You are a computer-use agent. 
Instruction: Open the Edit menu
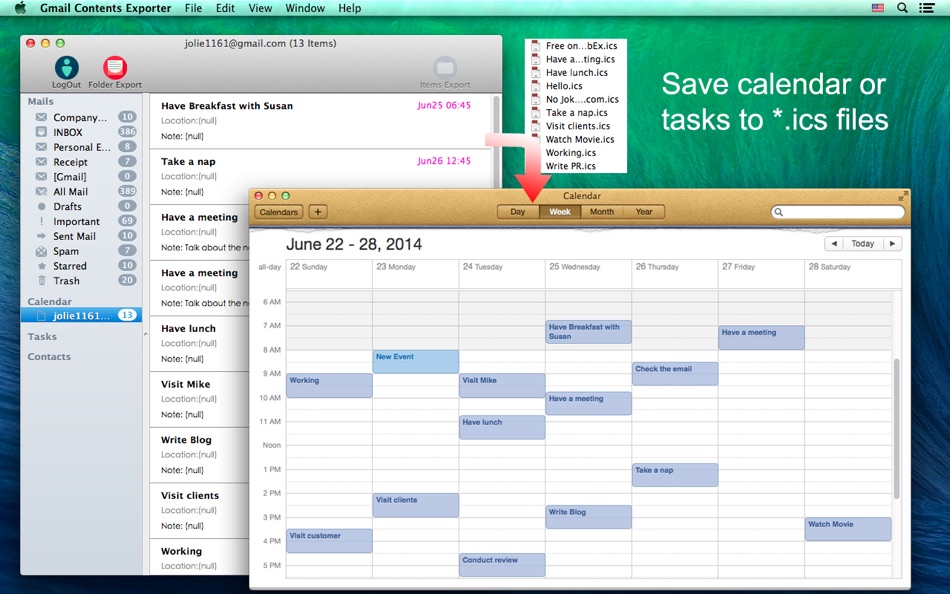click(x=225, y=8)
